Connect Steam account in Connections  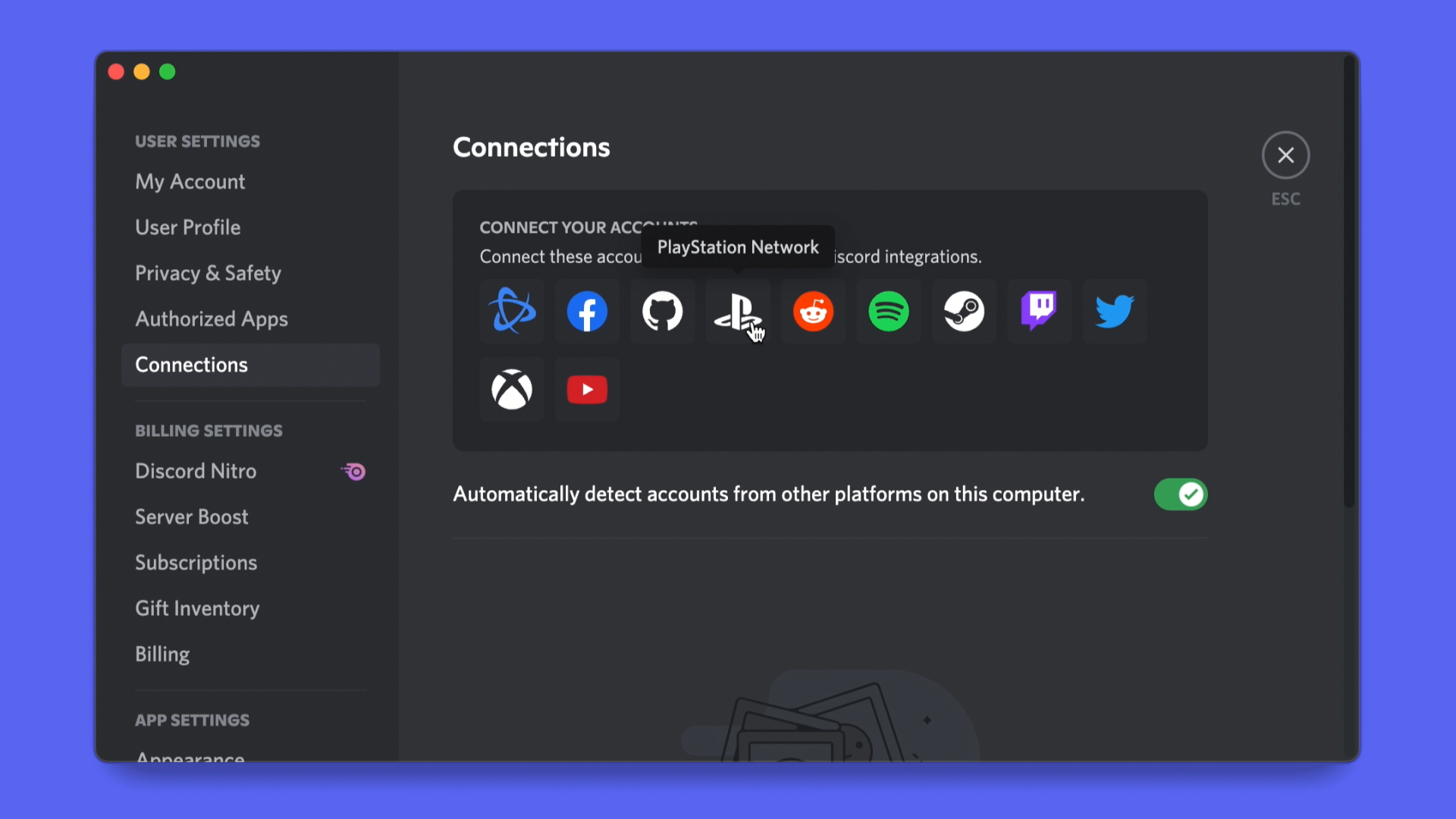point(963,312)
